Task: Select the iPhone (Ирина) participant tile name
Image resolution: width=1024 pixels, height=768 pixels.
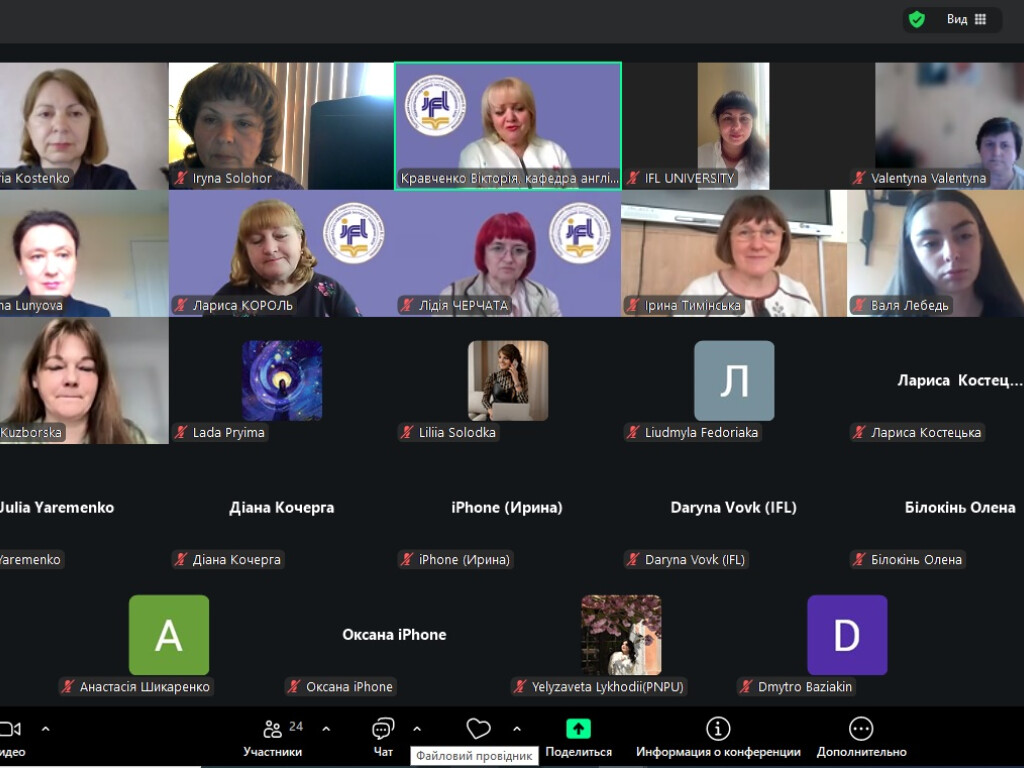Action: [x=507, y=507]
